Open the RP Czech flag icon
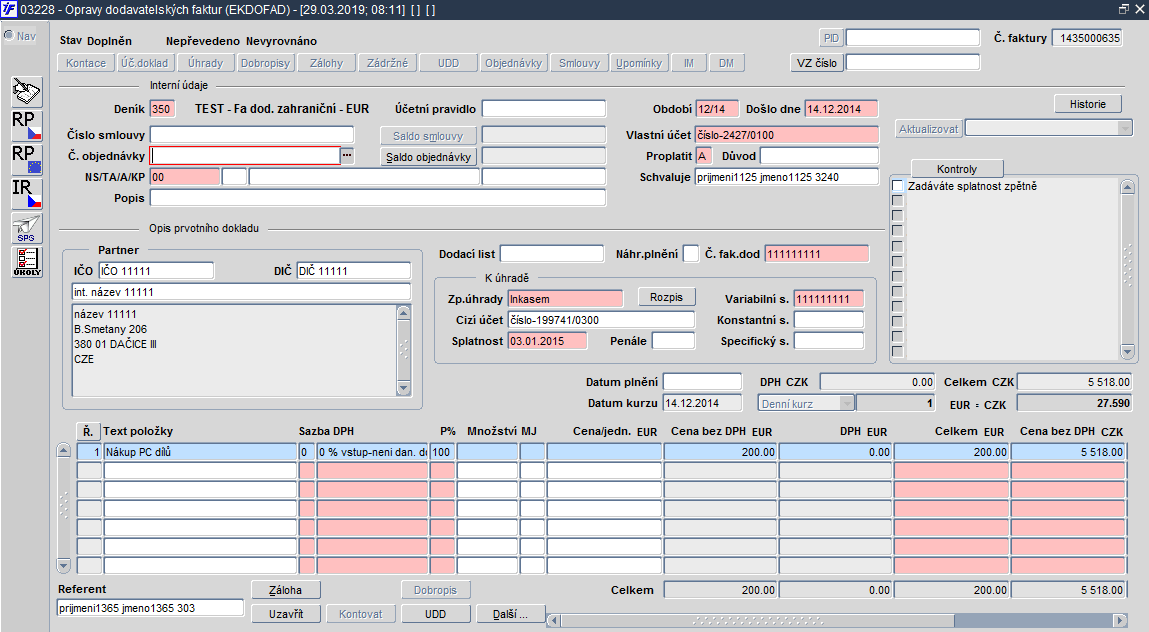1149x632 pixels. (27, 125)
